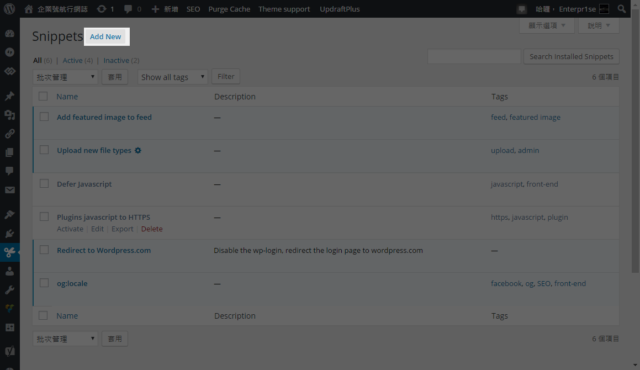Click the plus icon to add new content
The image size is (640, 370).
click(x=155, y=9)
